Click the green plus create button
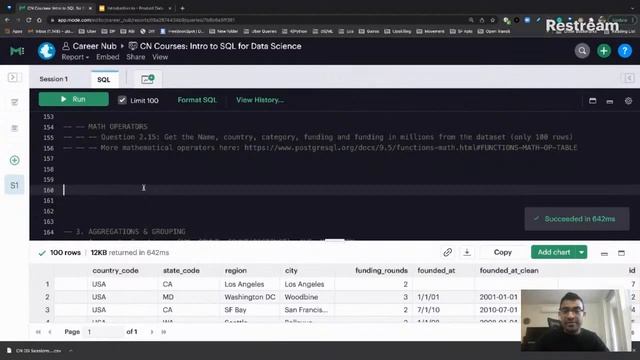This screenshot has height=360, width=640. click(x=604, y=51)
